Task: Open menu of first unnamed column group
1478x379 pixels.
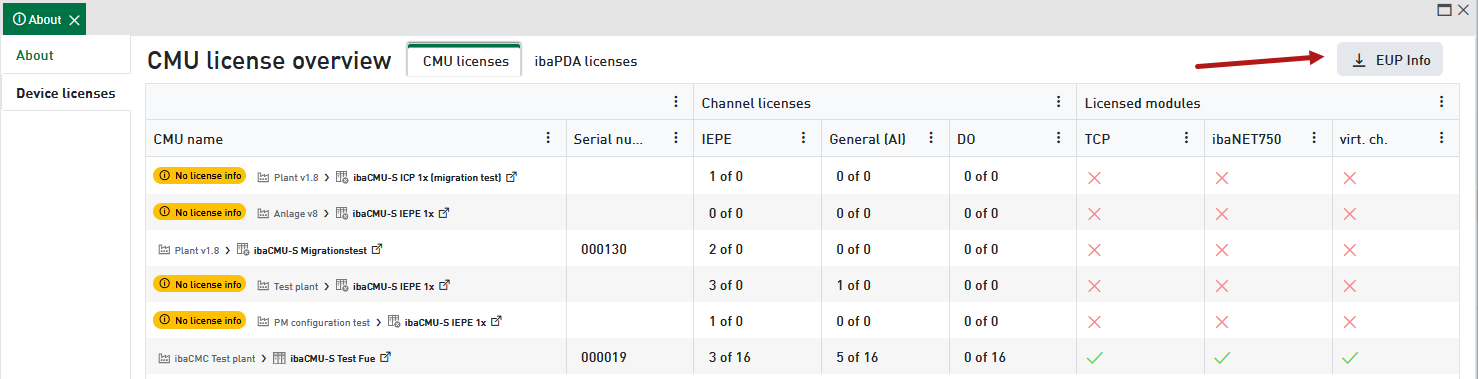Action: pyautogui.click(x=676, y=102)
